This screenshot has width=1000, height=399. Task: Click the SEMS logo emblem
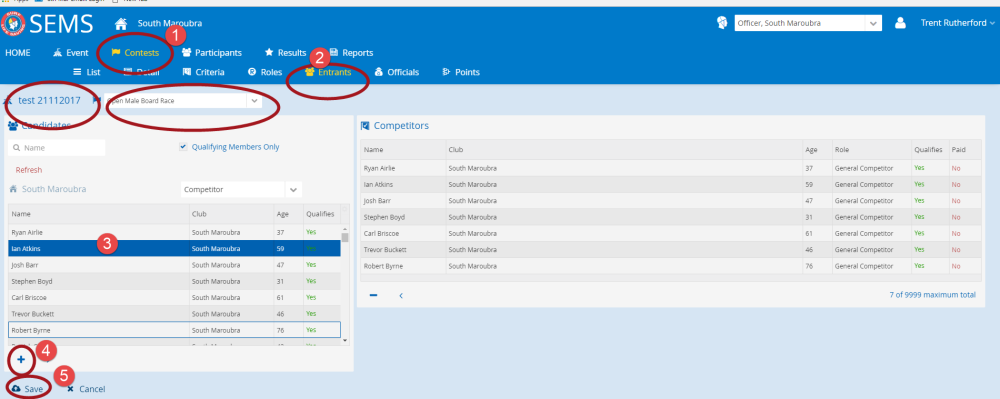coord(13,23)
